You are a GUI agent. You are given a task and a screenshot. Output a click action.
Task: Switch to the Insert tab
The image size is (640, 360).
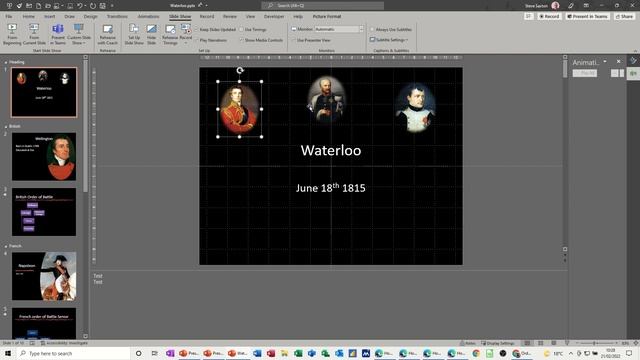(49, 16)
